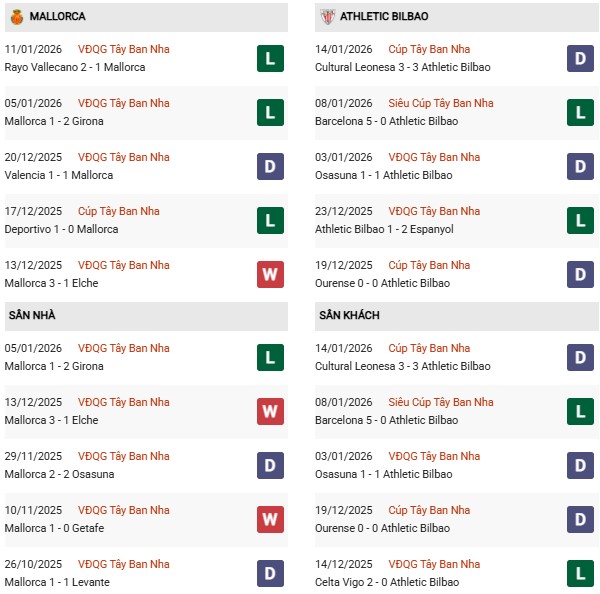Click the L badge for Celta Vigo match

point(580,574)
